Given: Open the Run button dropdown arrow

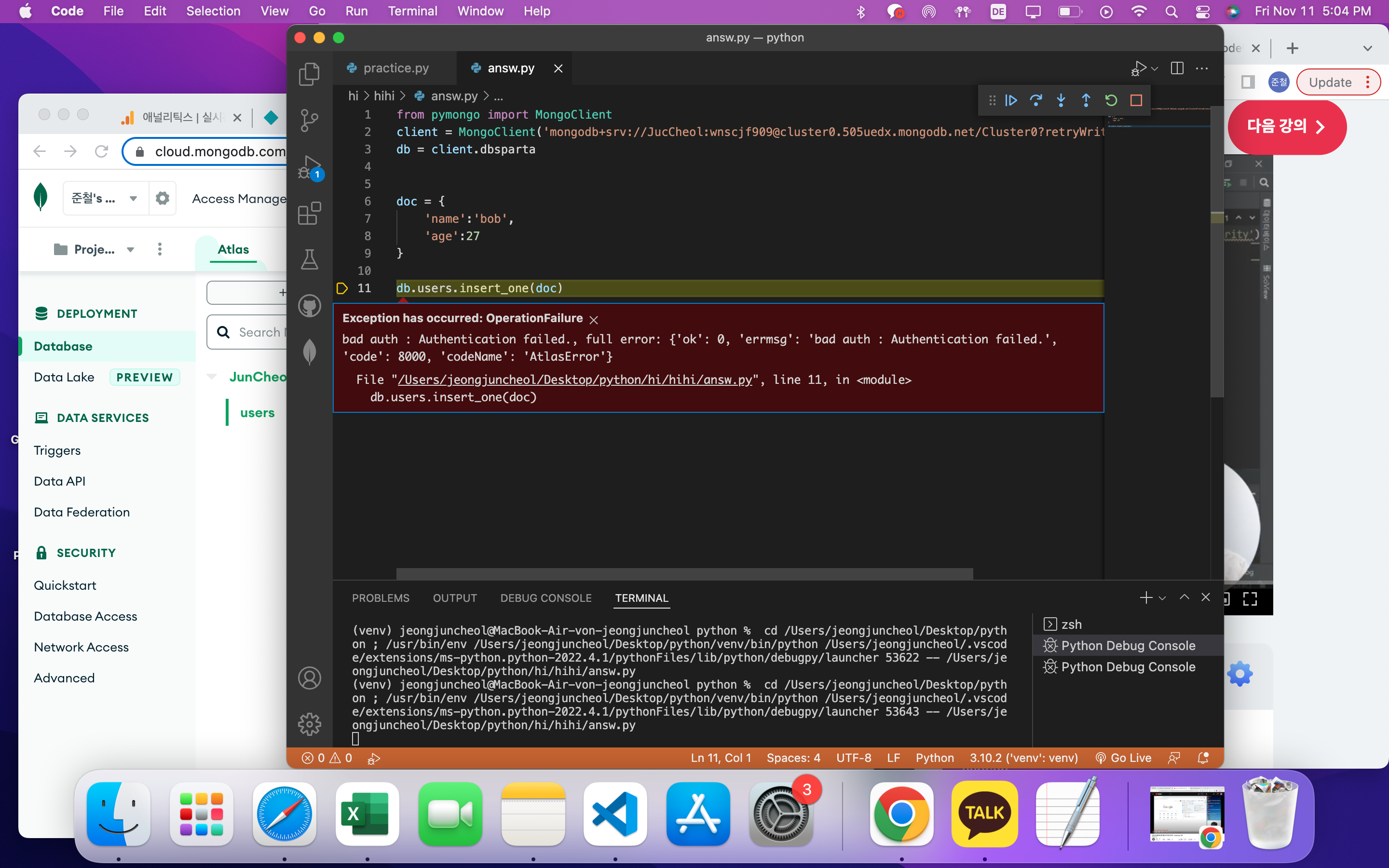Looking at the screenshot, I should pos(1155,69).
